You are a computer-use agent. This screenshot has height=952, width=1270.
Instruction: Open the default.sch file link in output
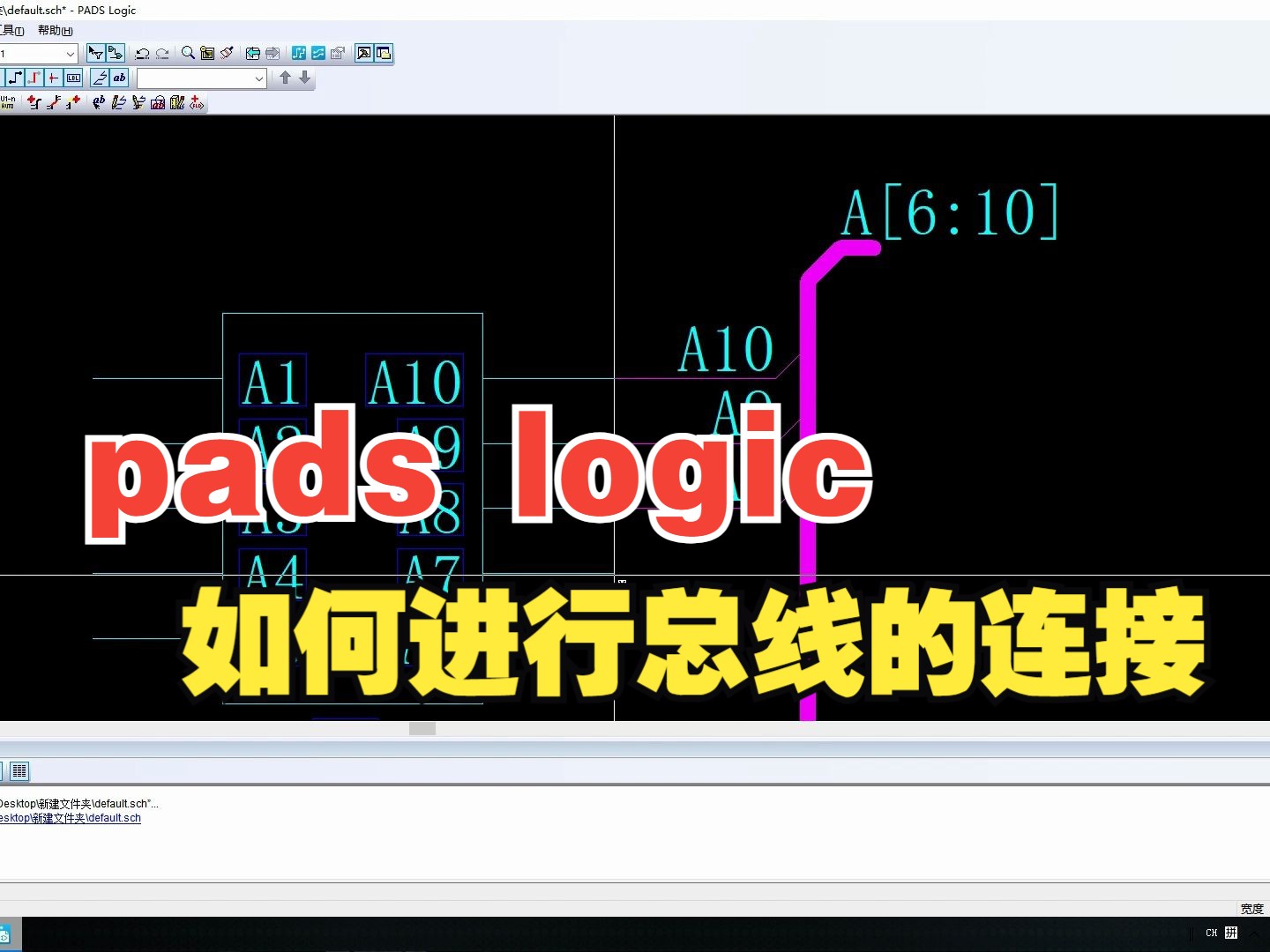tap(71, 818)
